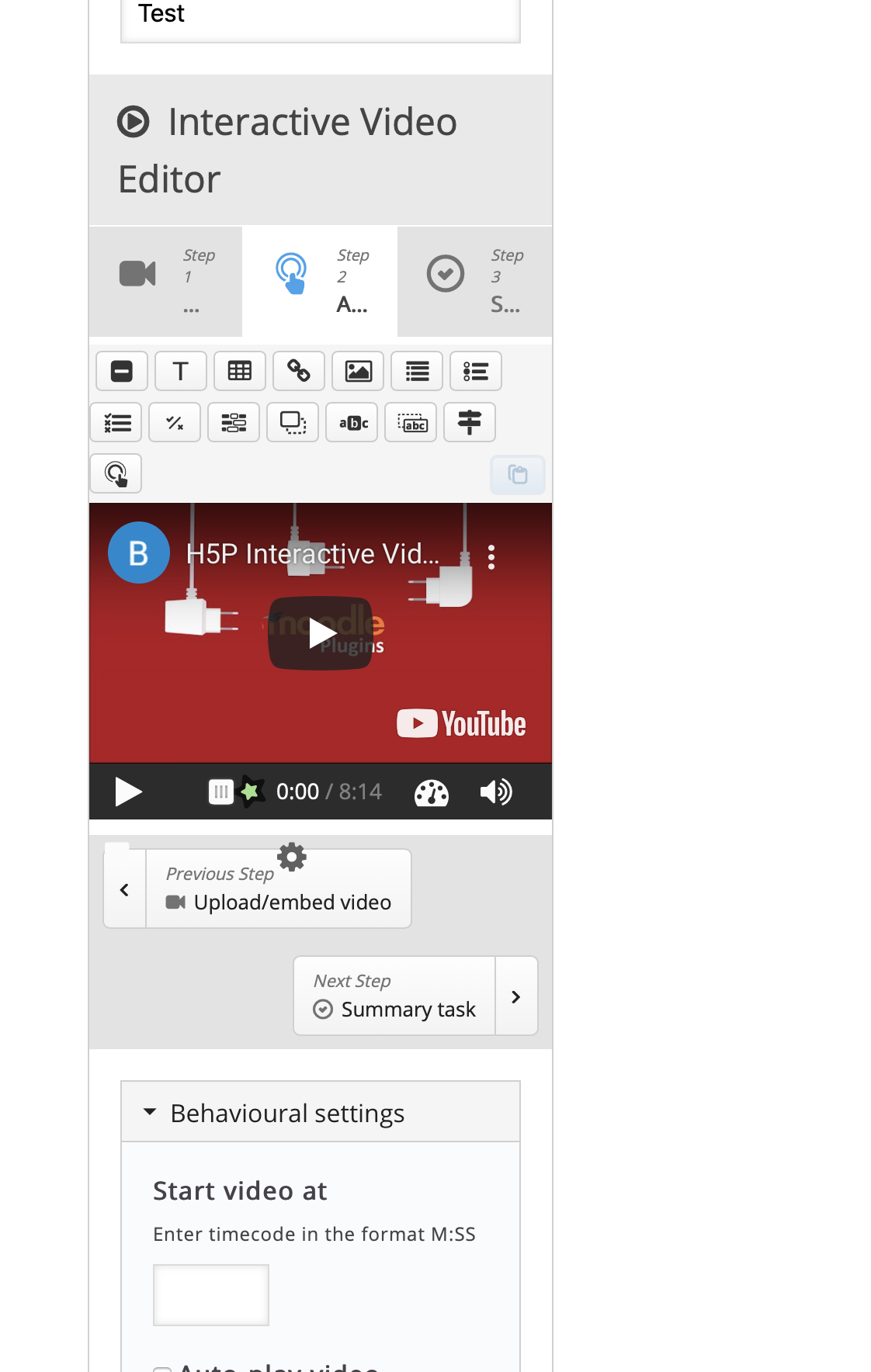The image size is (871, 1372).
Task: Select the Table interaction tool
Action: [x=240, y=371]
